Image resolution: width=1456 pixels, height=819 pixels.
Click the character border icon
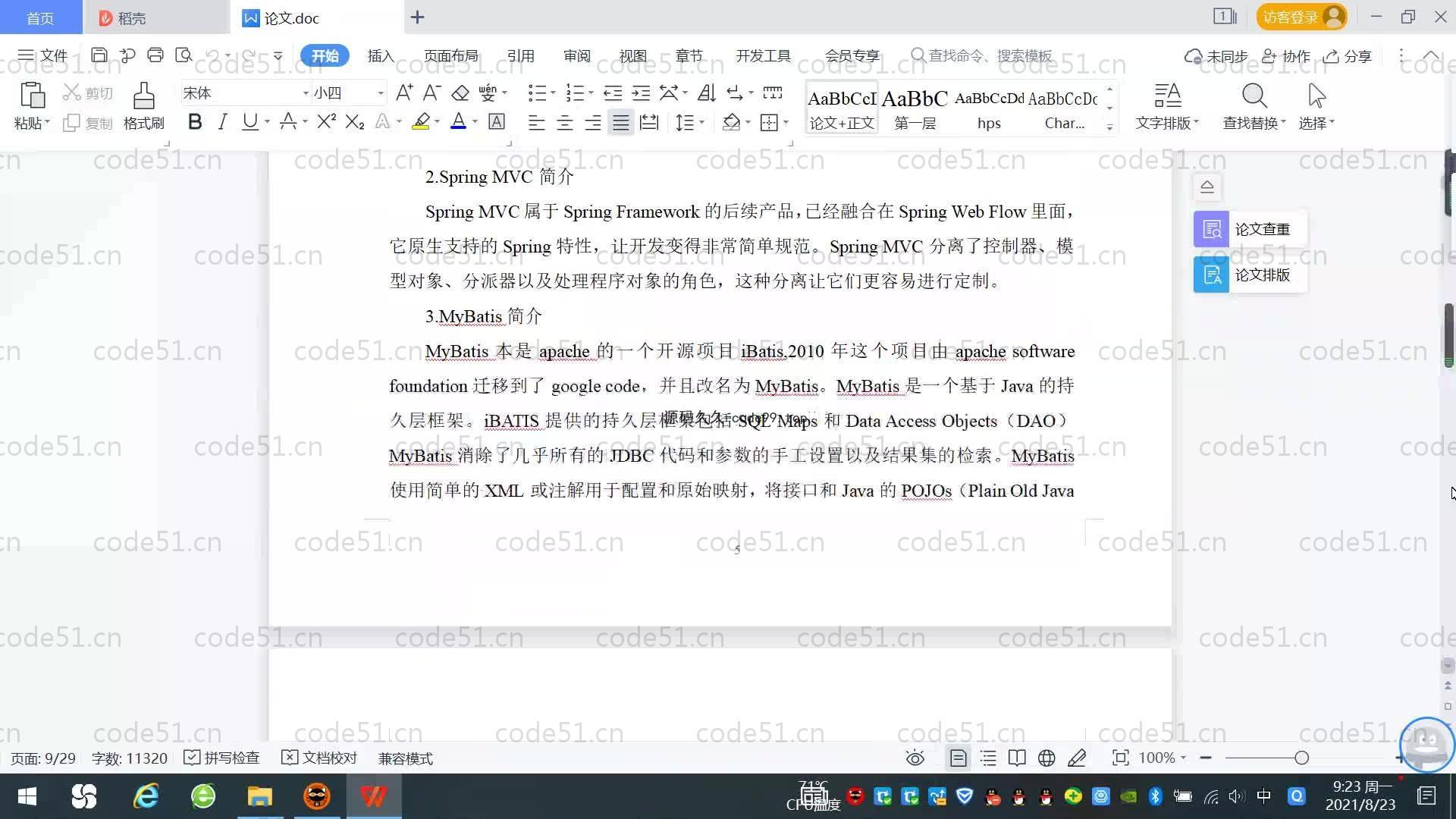tap(497, 121)
